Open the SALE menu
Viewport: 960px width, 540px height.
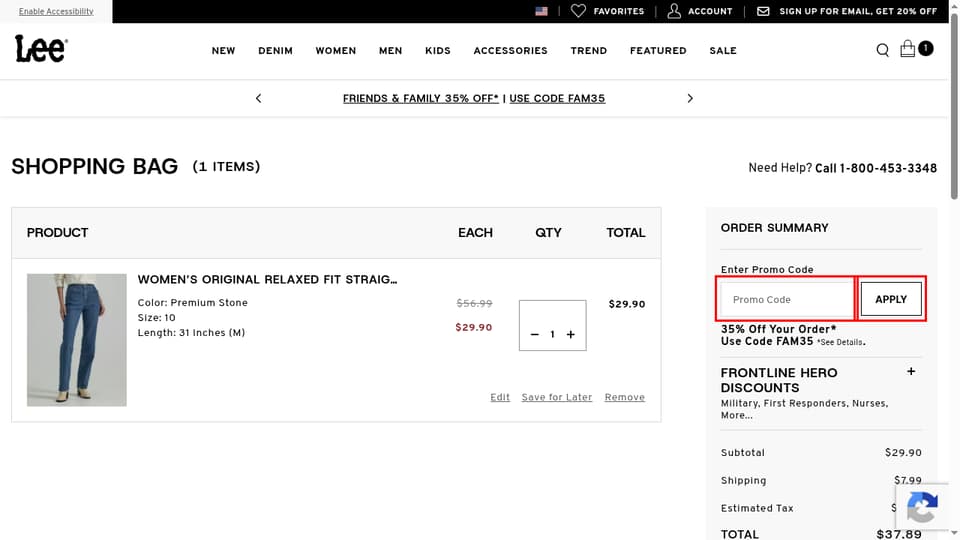coord(723,51)
